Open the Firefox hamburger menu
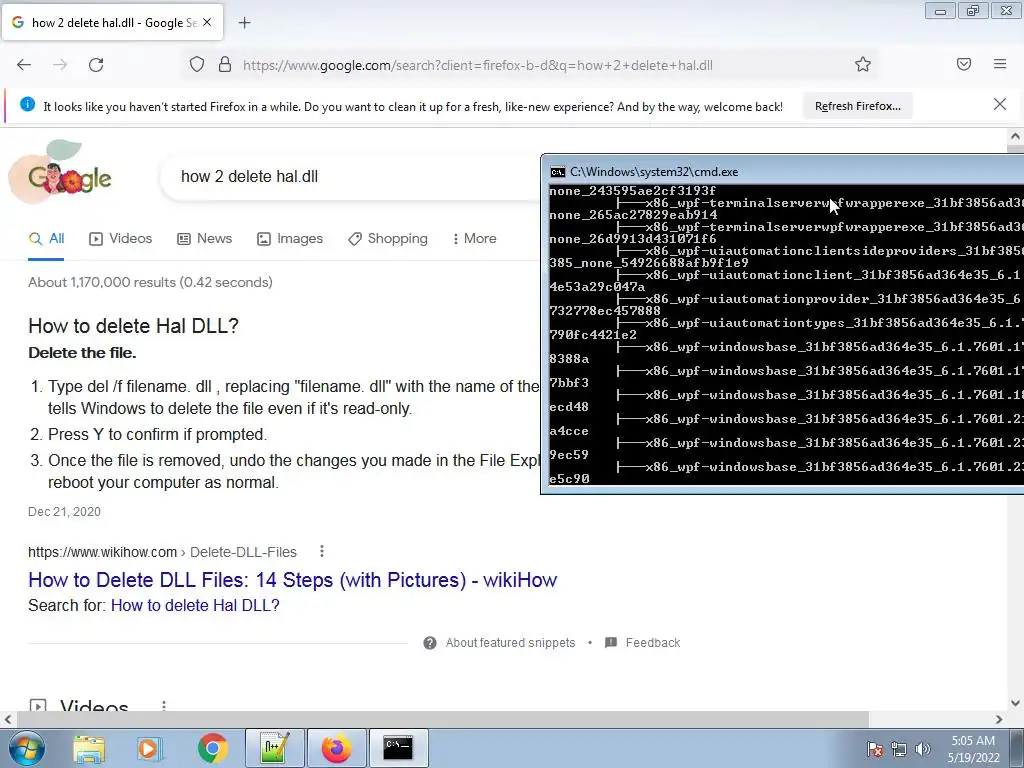The image size is (1024, 768). pos(1000,64)
